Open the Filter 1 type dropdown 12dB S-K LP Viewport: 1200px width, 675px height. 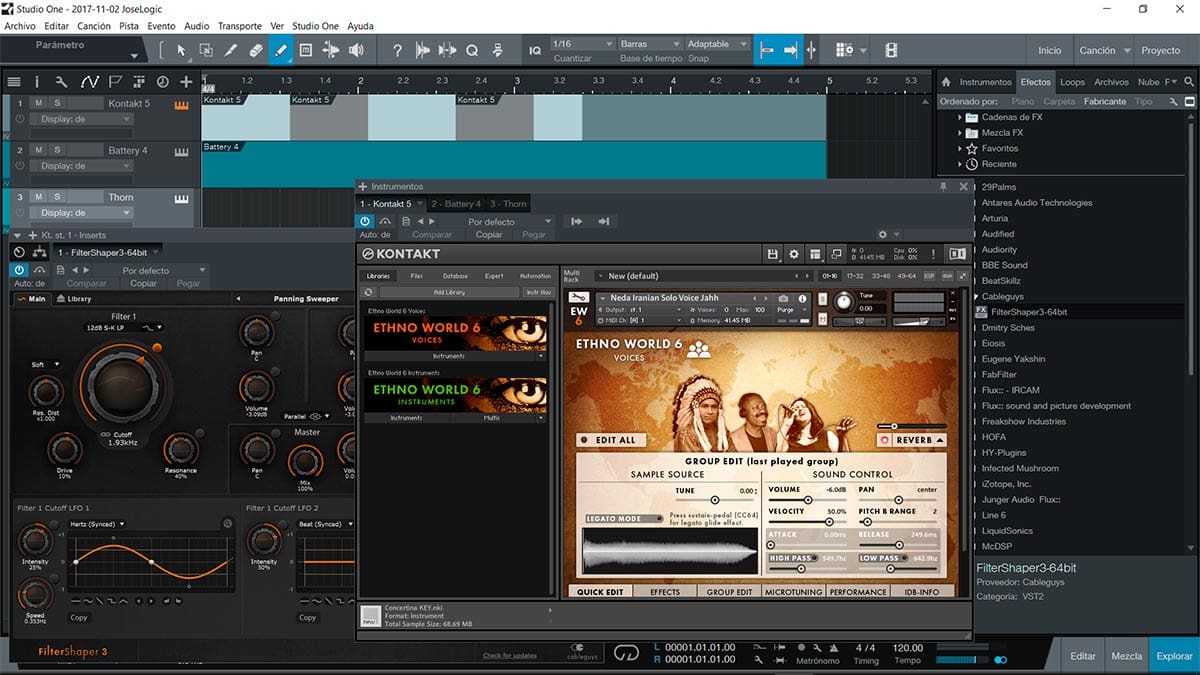coord(124,327)
